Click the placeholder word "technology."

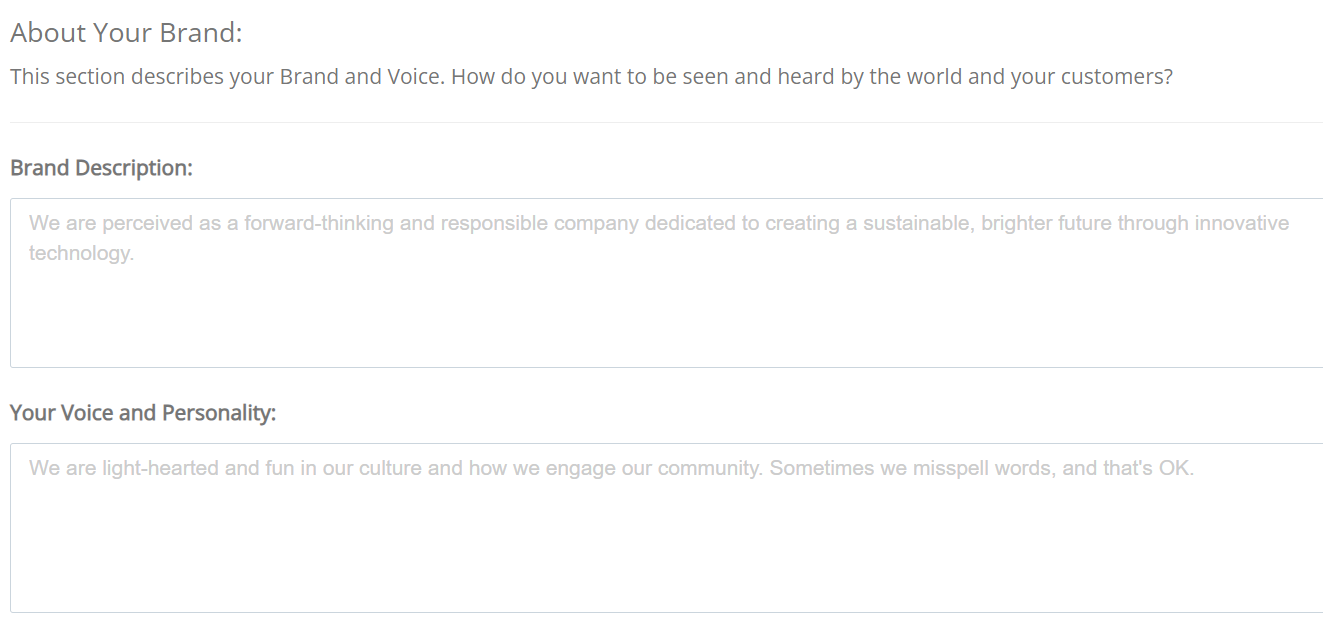click(x=81, y=253)
